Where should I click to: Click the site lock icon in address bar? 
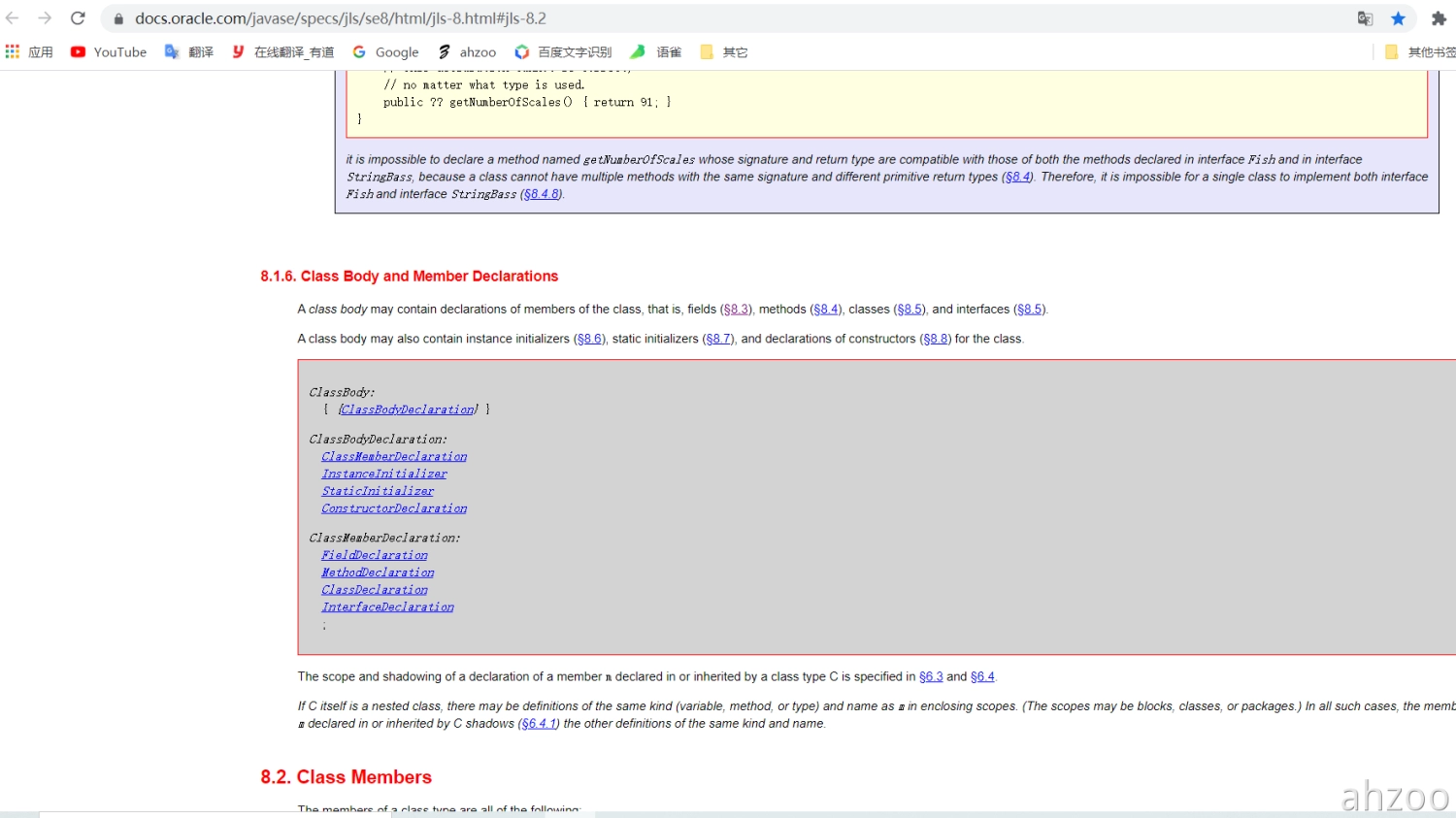118,18
